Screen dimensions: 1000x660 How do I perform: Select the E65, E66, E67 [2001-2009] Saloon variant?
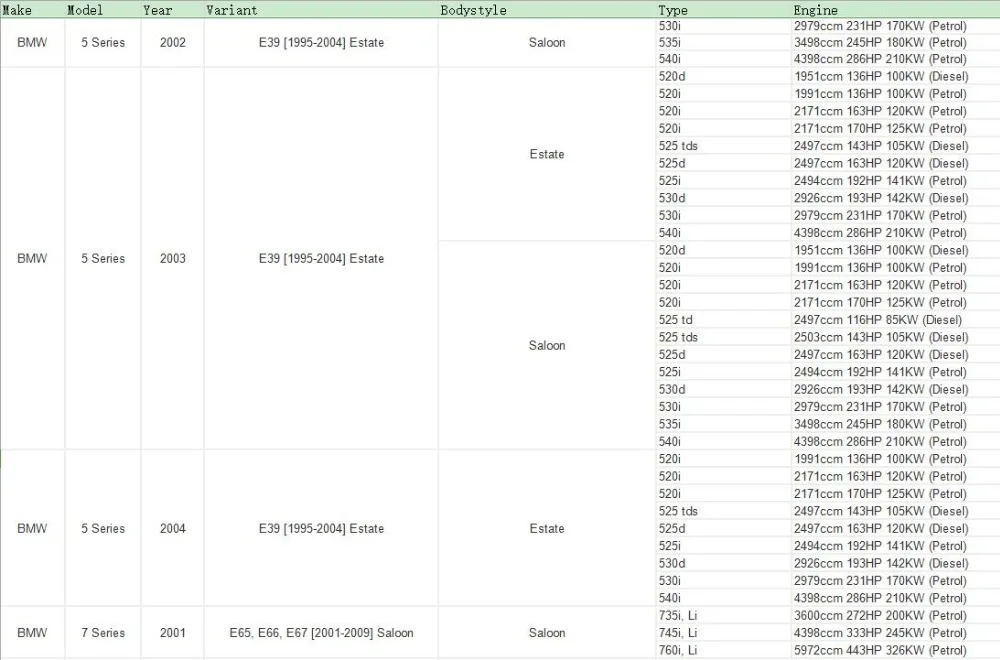[321, 633]
